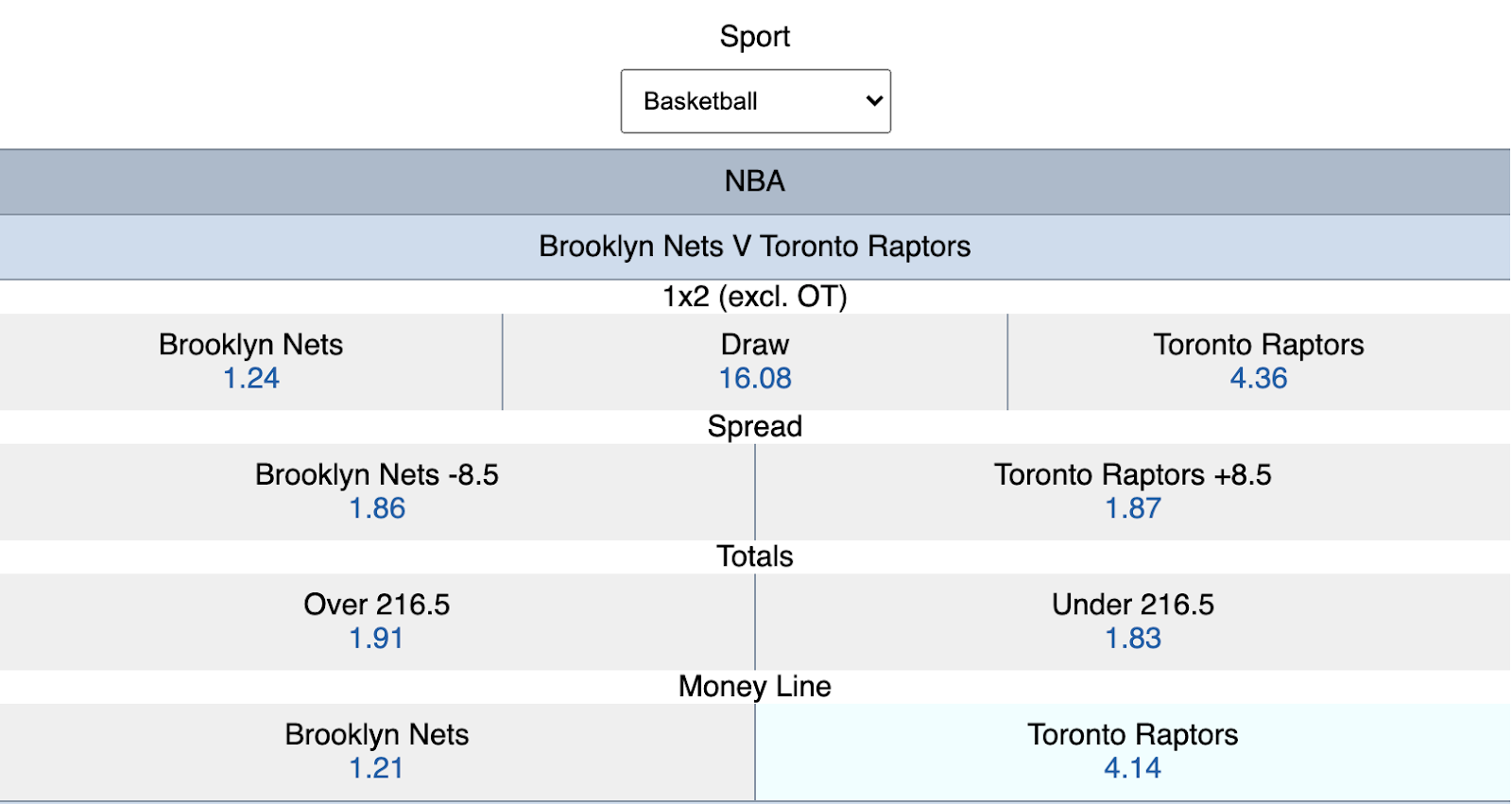Collapse the Brooklyn Nets V Toronto Raptors header

point(755,247)
